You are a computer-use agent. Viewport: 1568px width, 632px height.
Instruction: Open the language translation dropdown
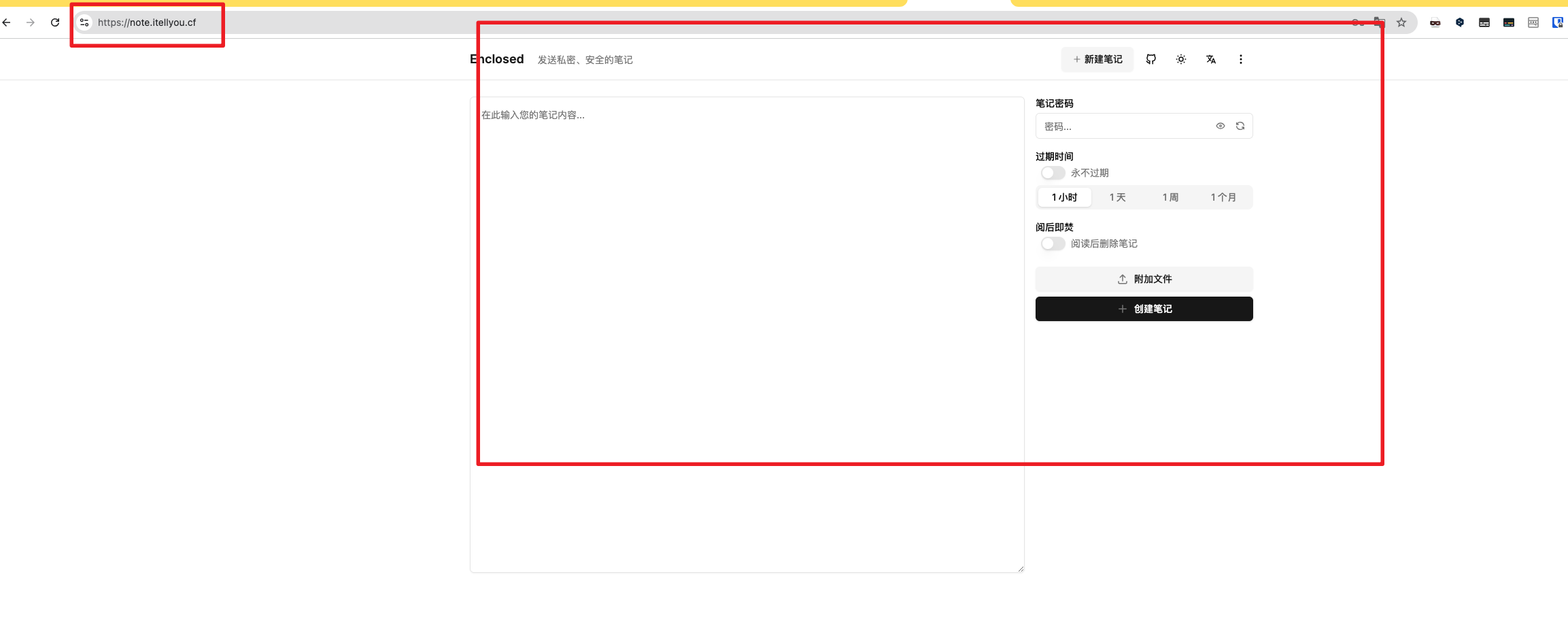[1211, 59]
